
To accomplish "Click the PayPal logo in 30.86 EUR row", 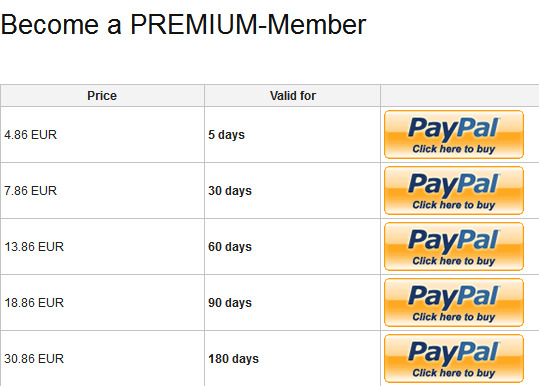I will click(x=454, y=353).
